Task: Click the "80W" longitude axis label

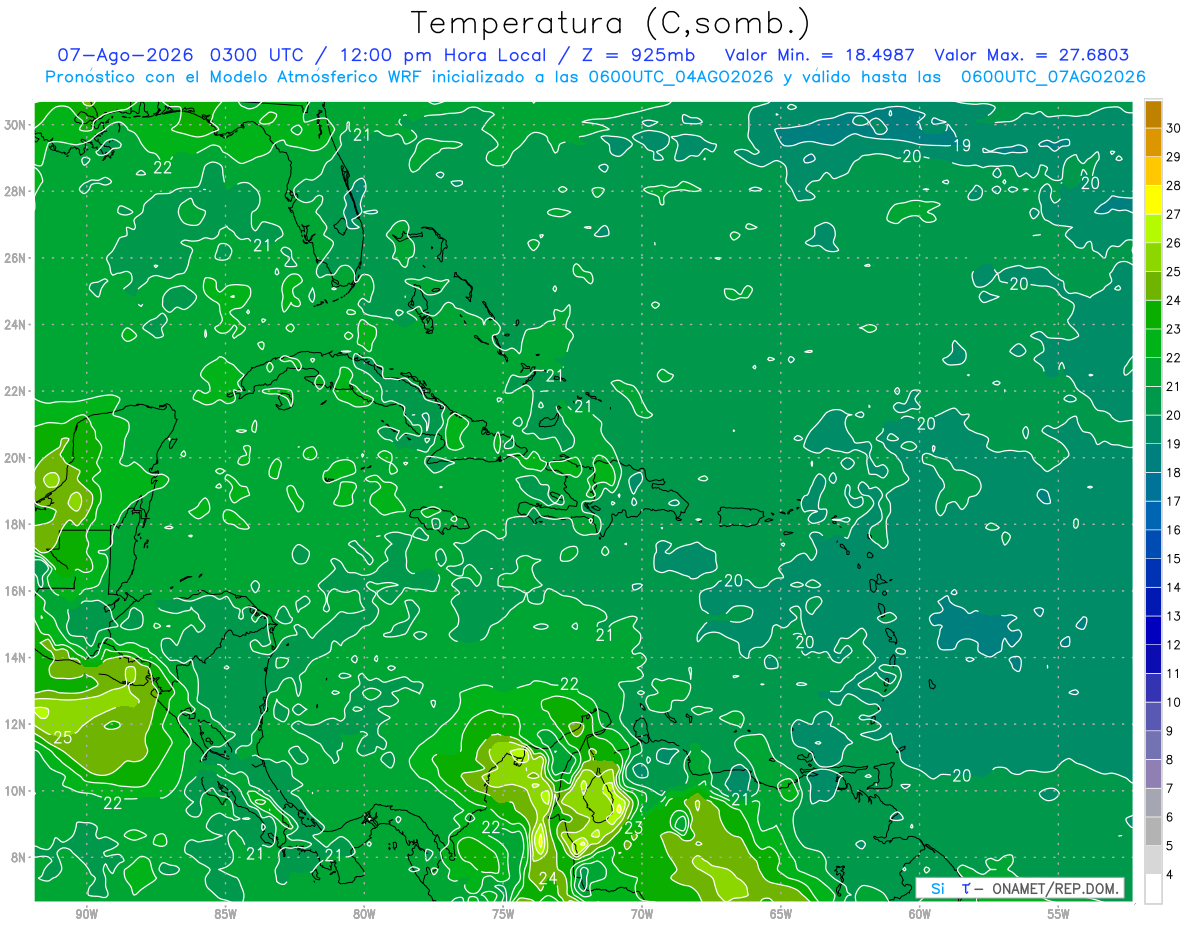Action: pos(365,914)
